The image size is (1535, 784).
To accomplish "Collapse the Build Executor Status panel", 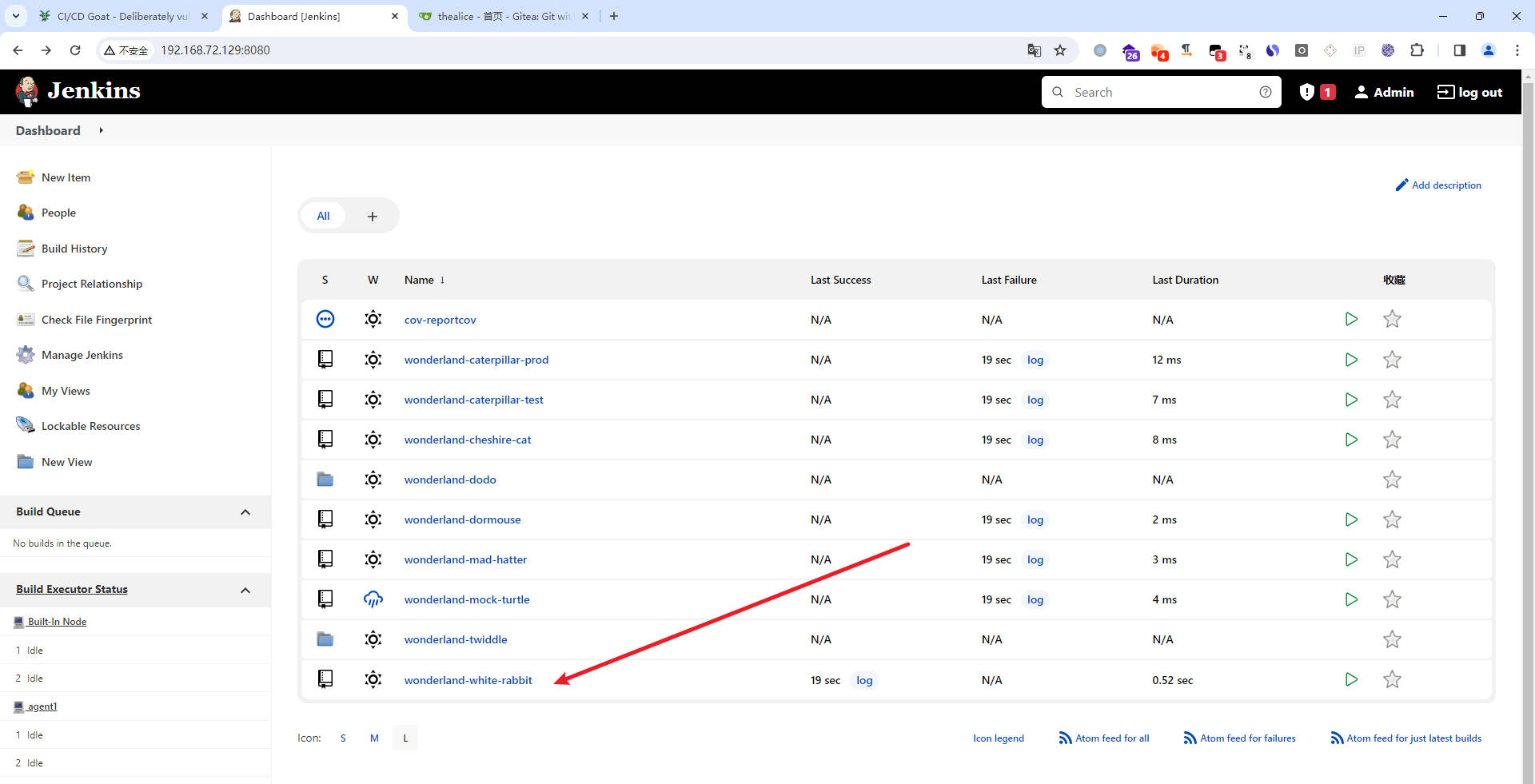I will (x=245, y=591).
